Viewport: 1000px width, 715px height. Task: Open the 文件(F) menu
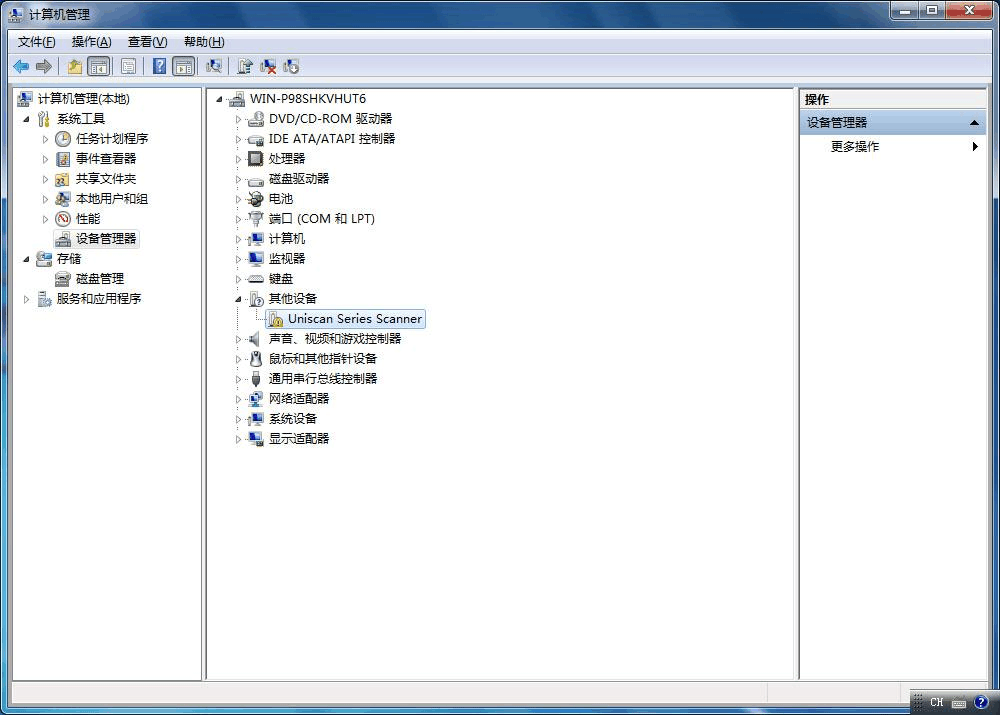[x=36, y=41]
